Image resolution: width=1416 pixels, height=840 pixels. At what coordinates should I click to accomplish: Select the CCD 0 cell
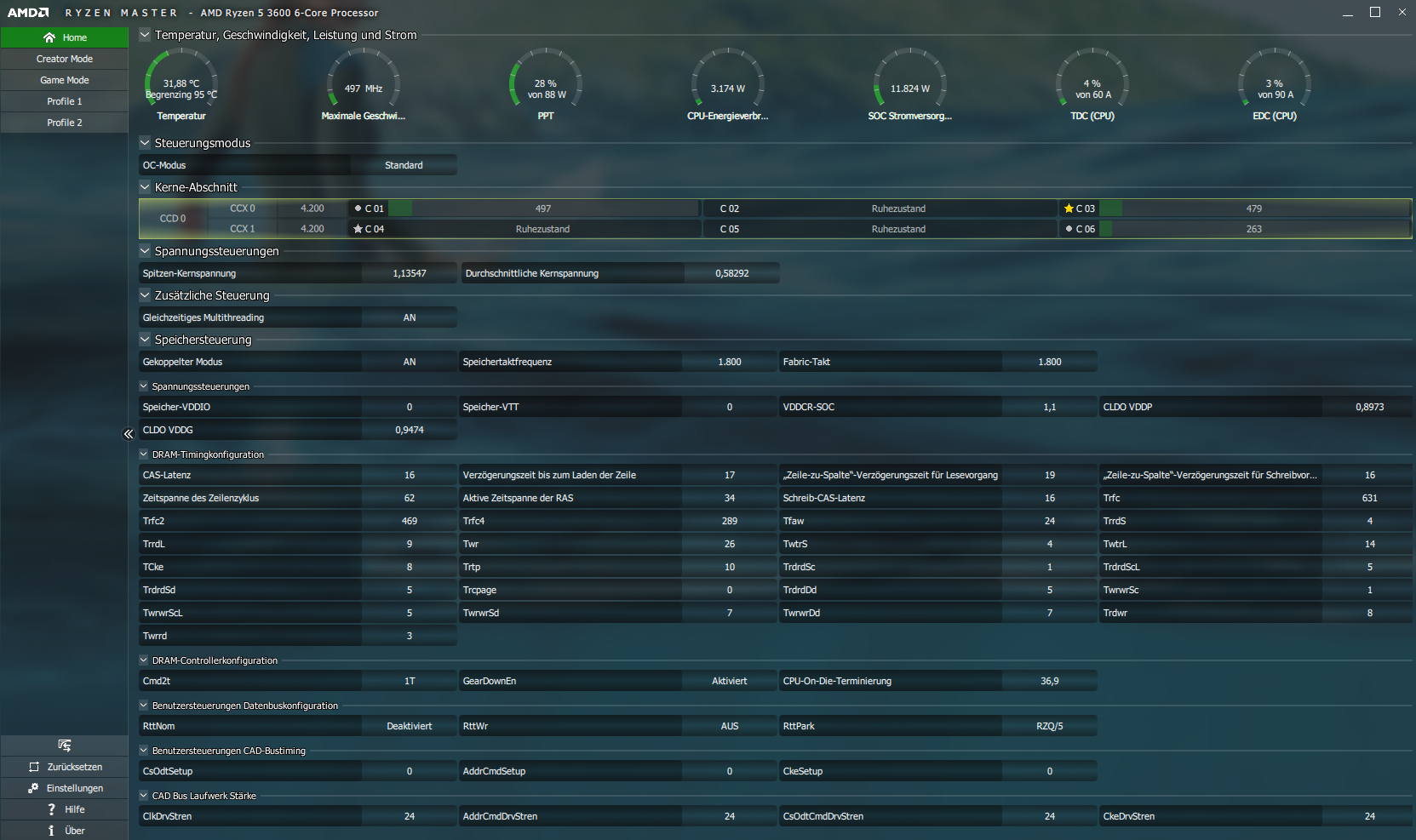(173, 219)
